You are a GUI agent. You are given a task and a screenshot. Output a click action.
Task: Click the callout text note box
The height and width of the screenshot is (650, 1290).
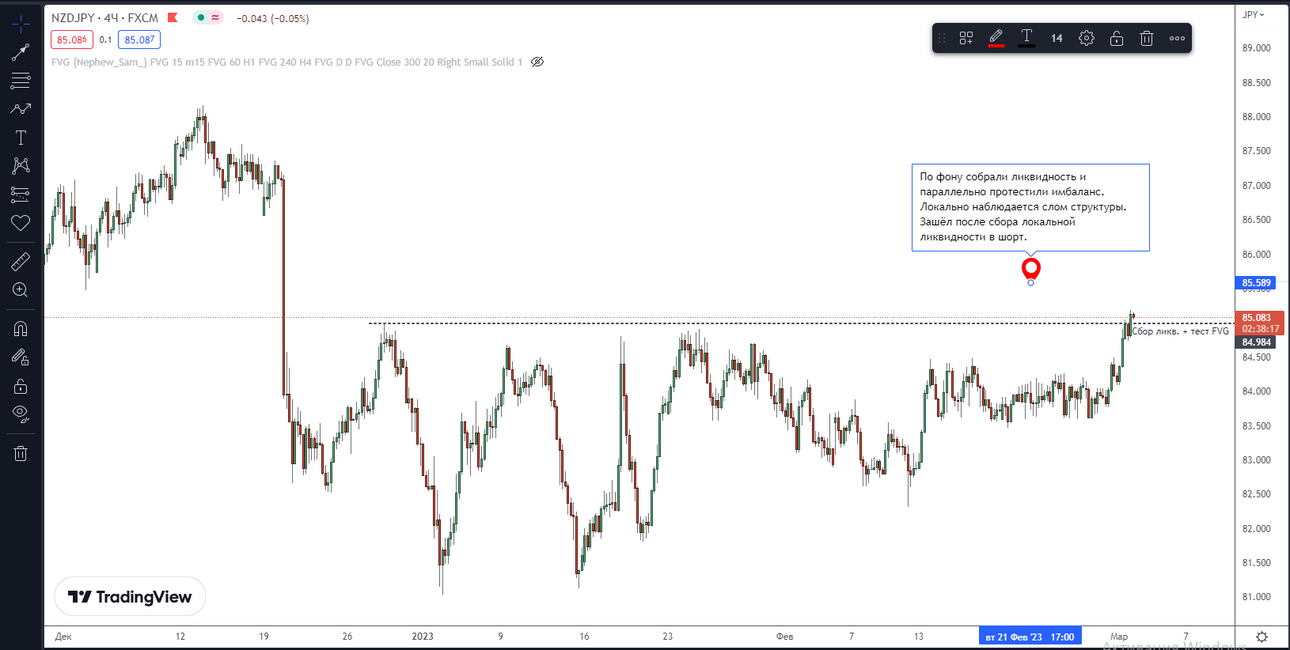point(1030,207)
